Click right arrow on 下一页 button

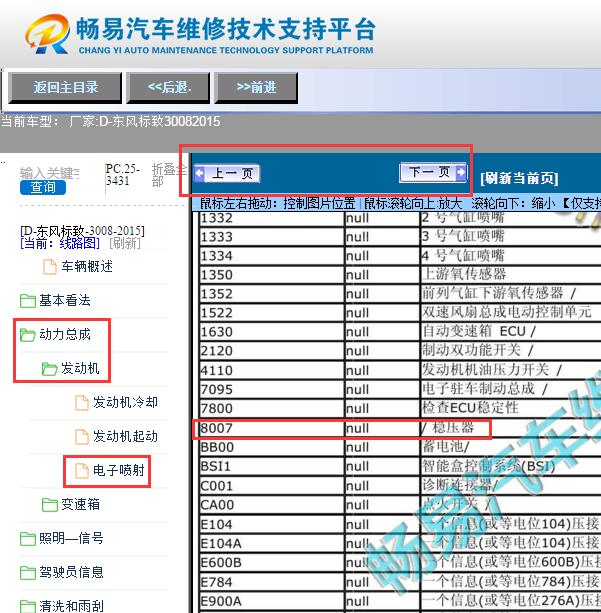pos(461,172)
